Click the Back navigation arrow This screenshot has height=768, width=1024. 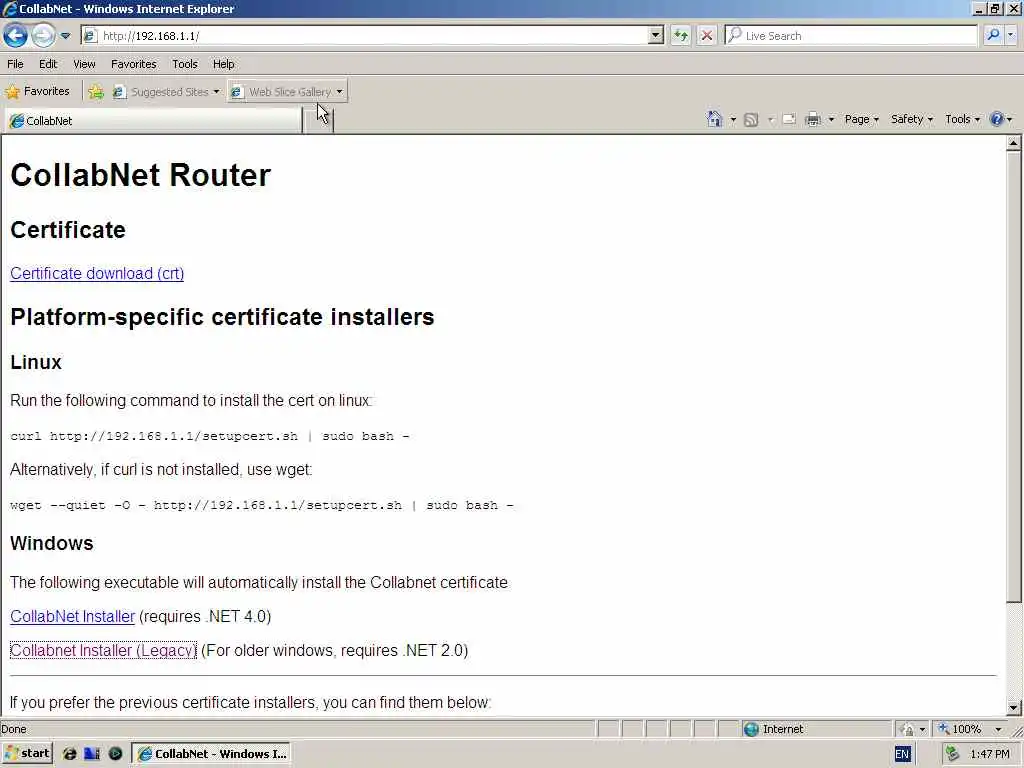click(x=16, y=35)
